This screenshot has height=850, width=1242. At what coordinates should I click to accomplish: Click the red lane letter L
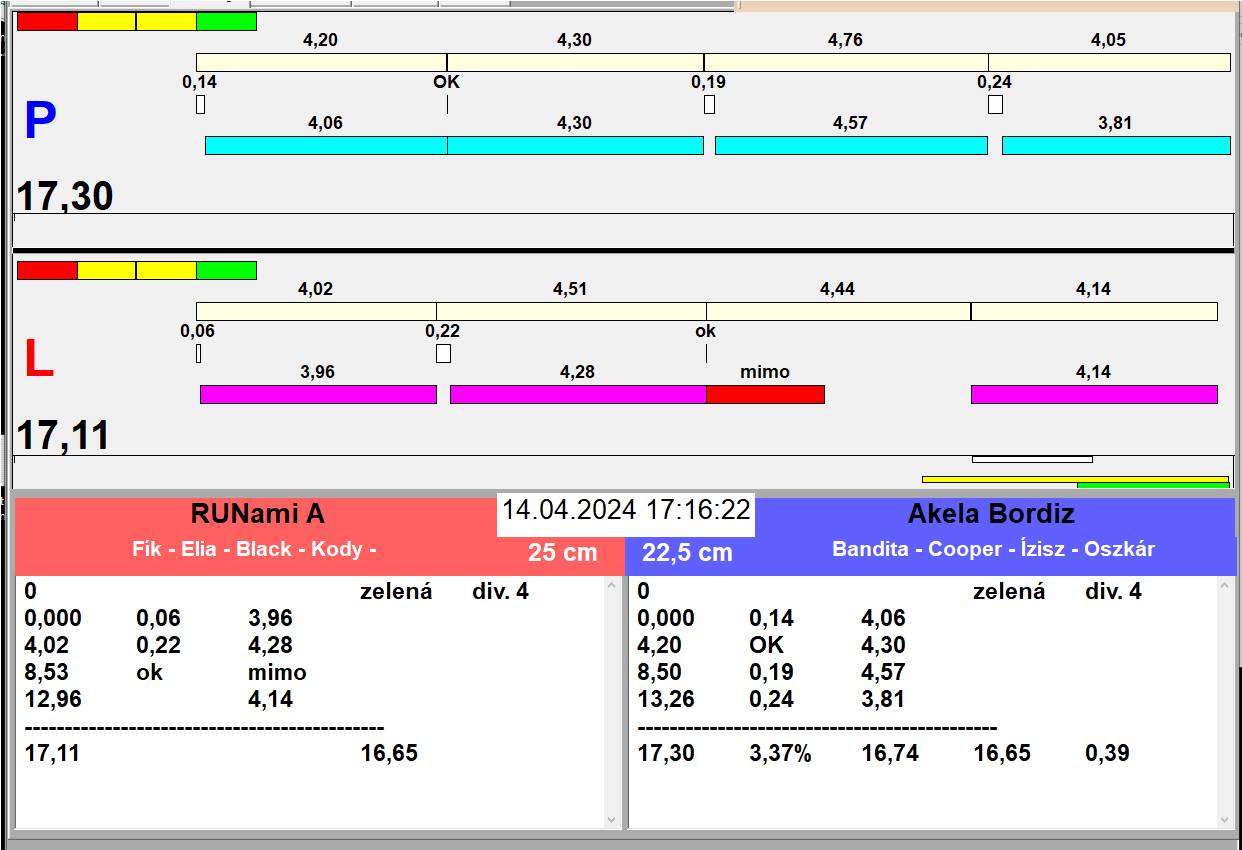pos(38,359)
